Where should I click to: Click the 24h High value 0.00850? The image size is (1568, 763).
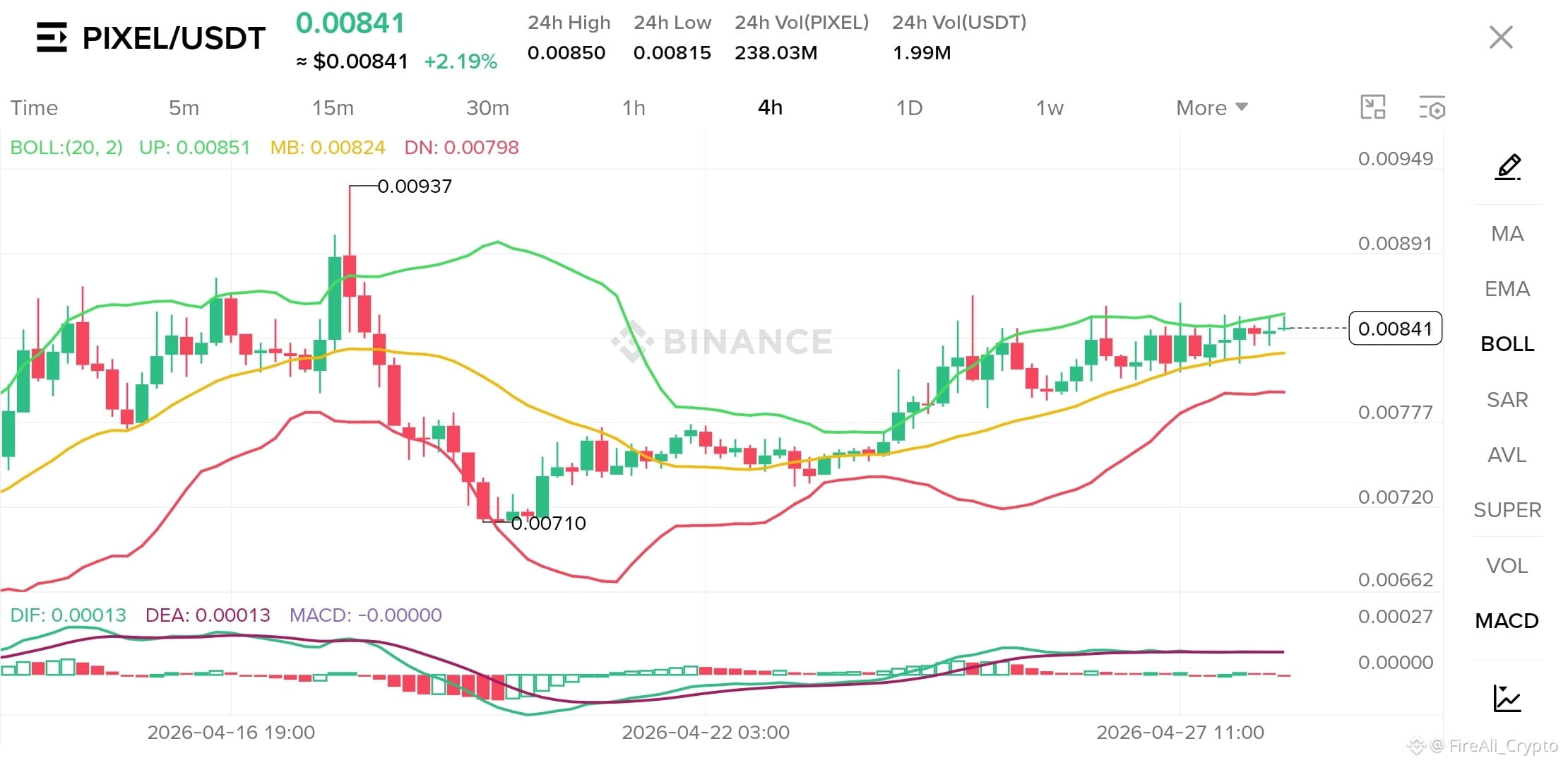pos(566,53)
